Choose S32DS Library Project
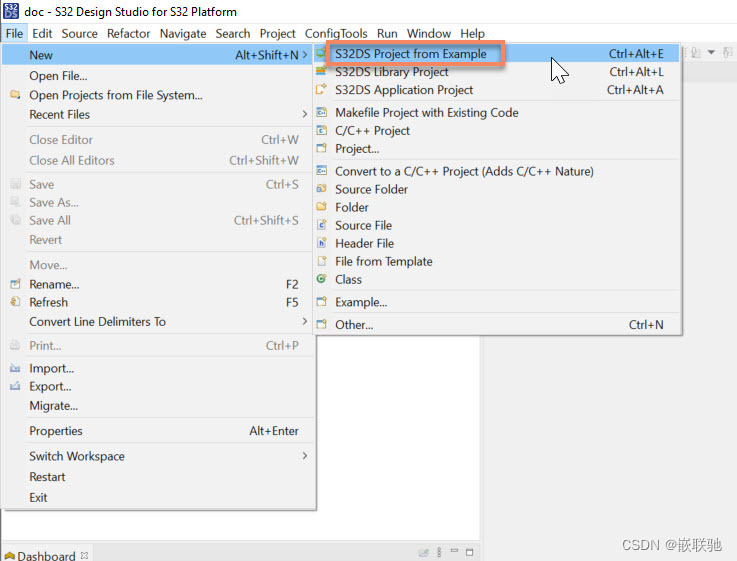This screenshot has height=561, width=737. point(497,71)
